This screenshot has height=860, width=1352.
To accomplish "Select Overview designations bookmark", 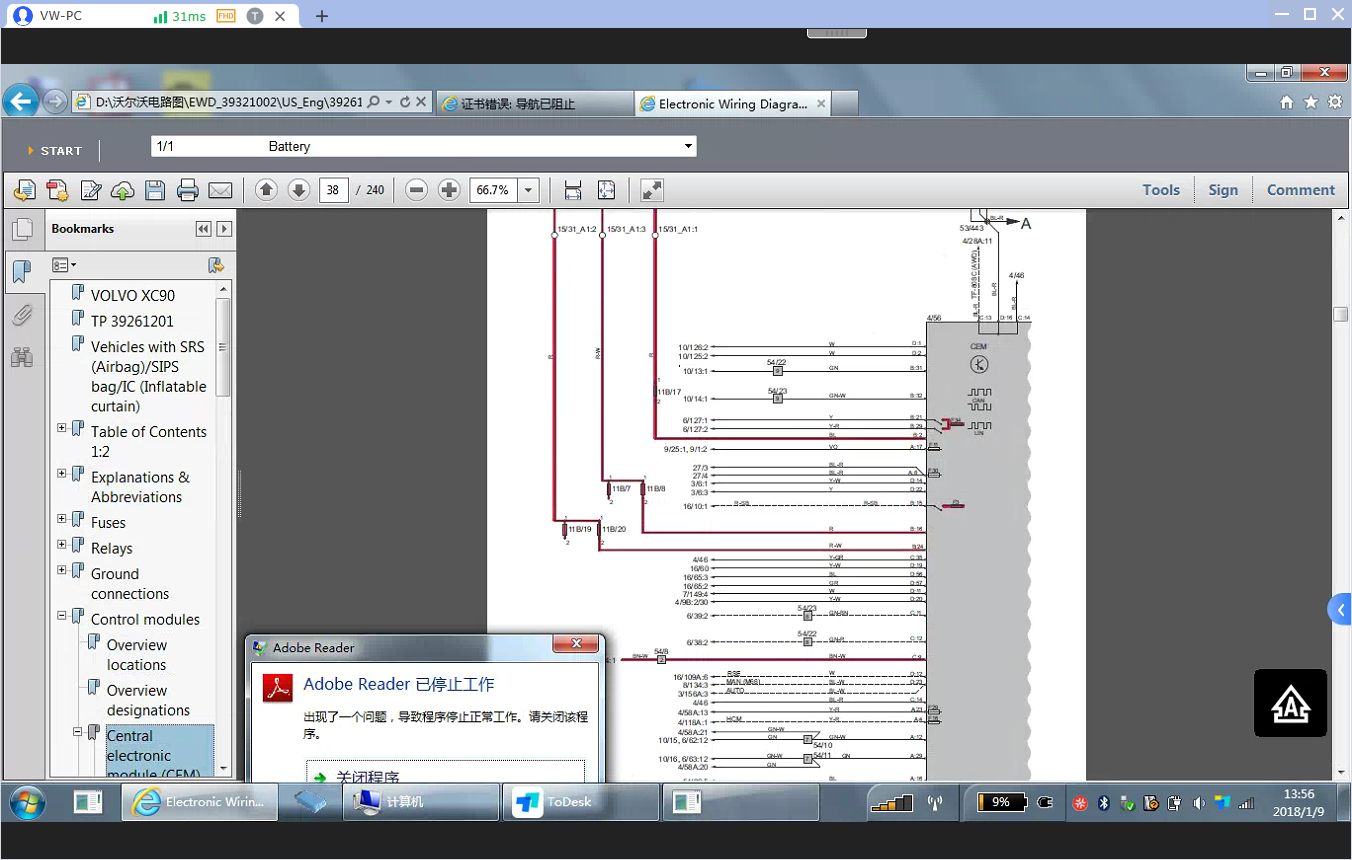I will [x=148, y=700].
